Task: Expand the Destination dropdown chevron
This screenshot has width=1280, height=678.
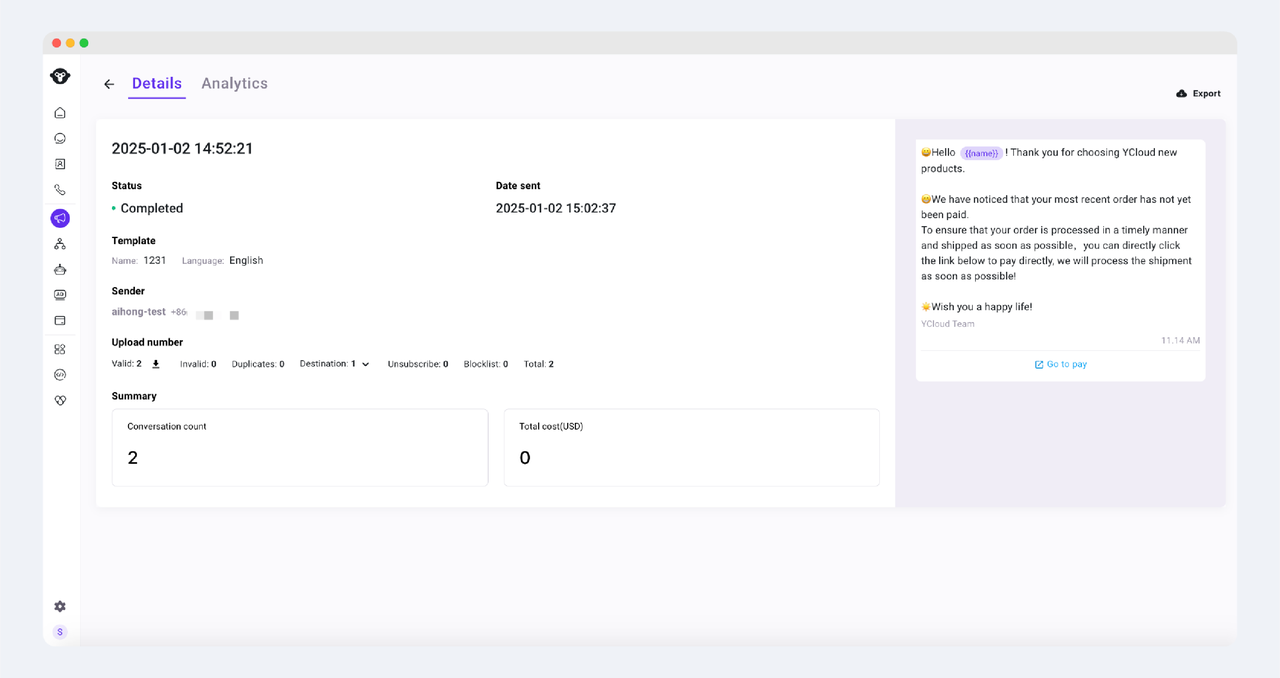Action: (365, 365)
